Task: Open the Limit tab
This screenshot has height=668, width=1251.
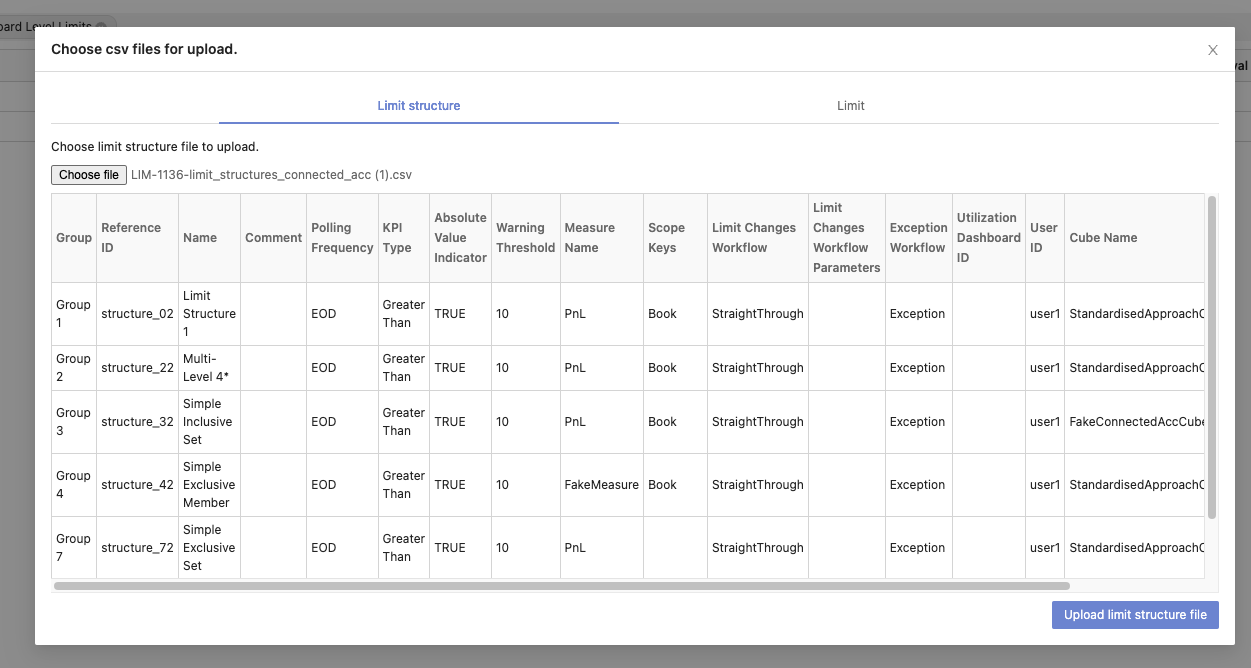Action: 850,105
